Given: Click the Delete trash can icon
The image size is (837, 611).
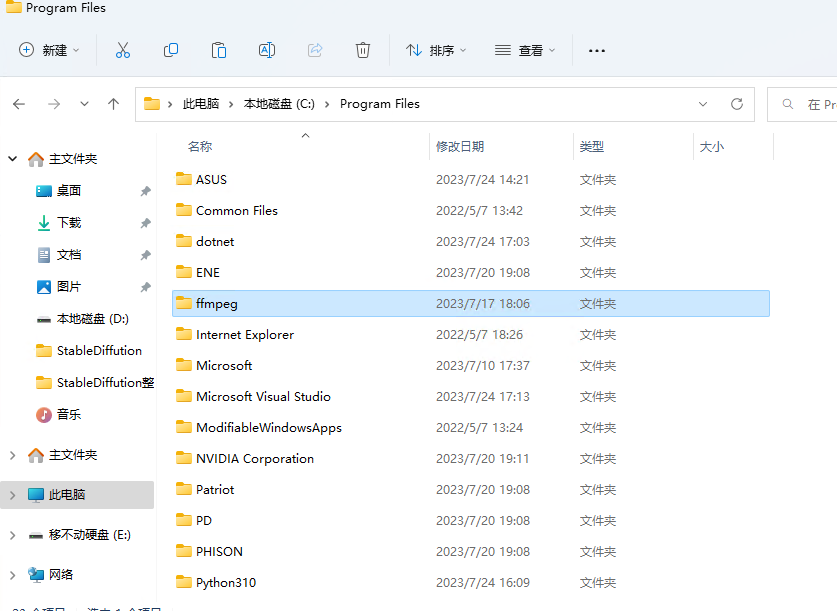Looking at the screenshot, I should click(x=363, y=50).
